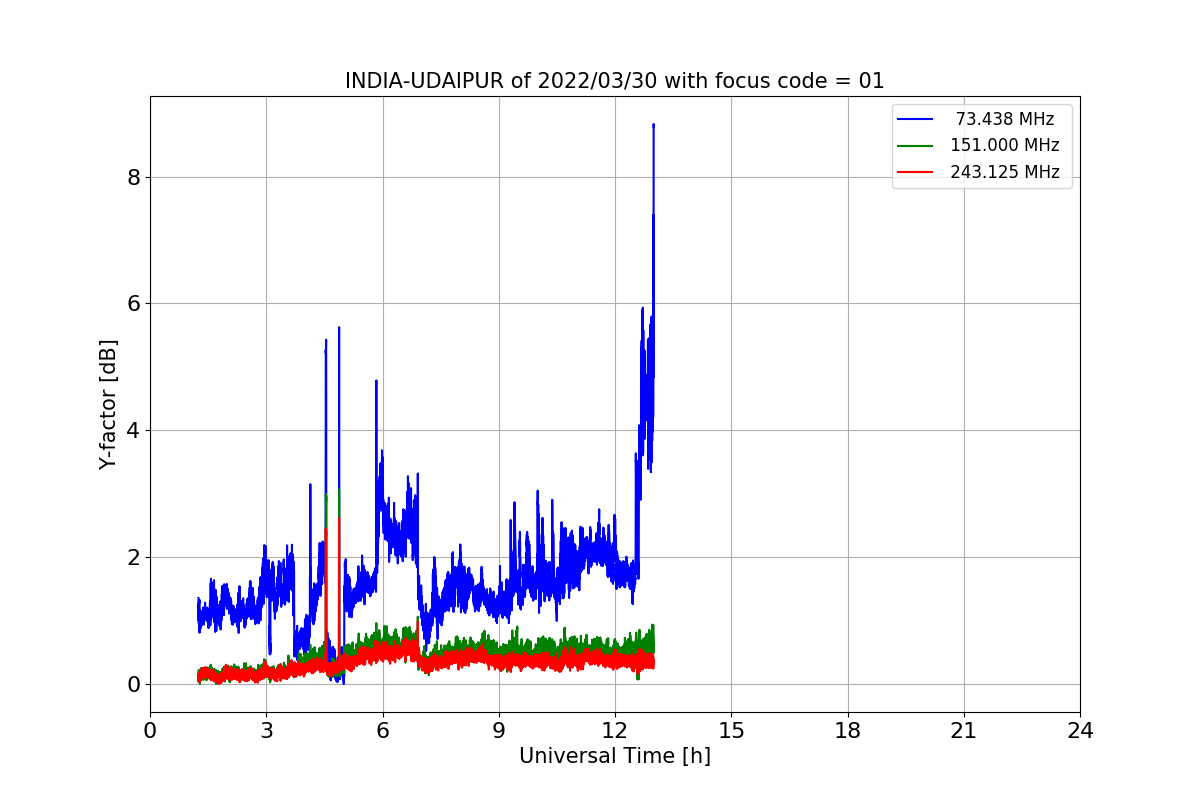The width and height of the screenshot is (1200, 800).
Task: Click the red line swatch in legend
Action: tap(915, 172)
